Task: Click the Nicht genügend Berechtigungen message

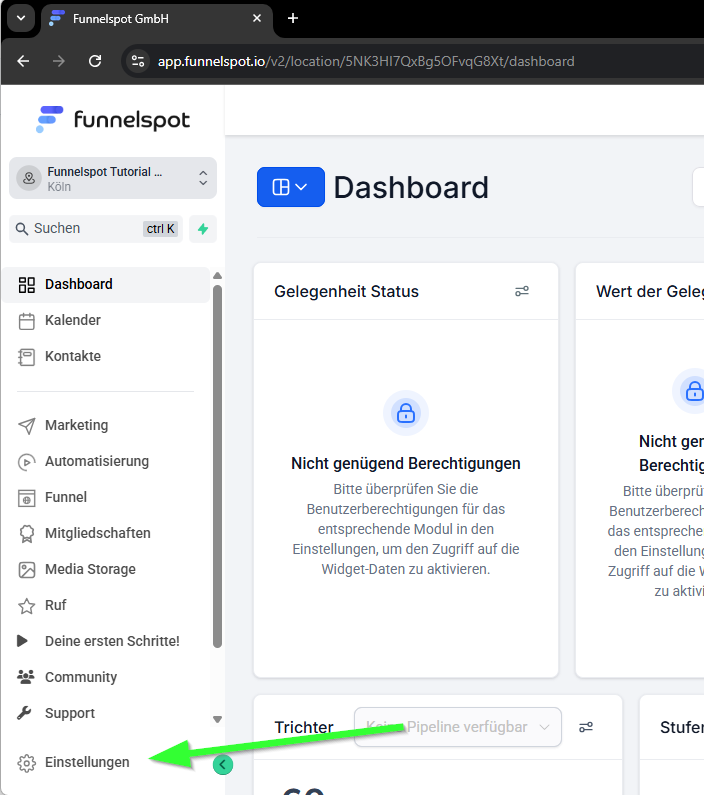Action: coord(405,463)
